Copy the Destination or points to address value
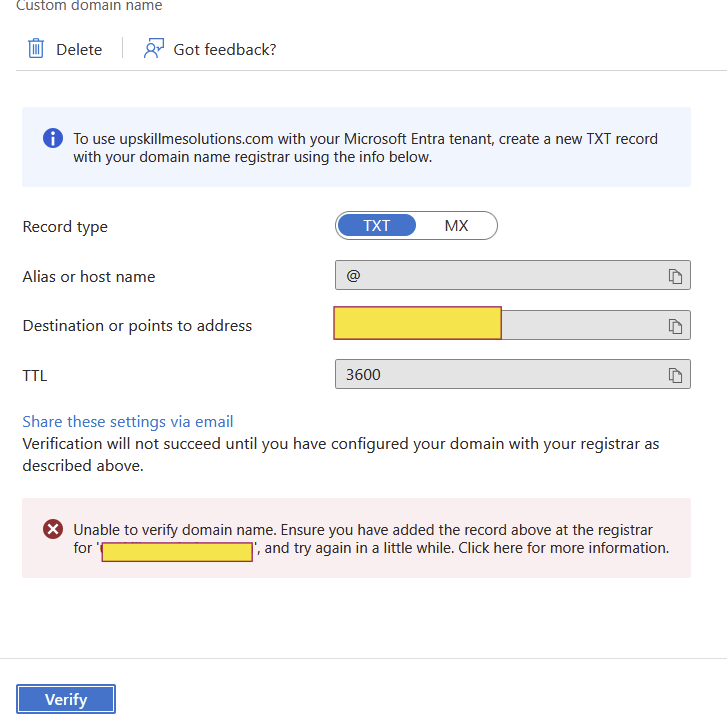Viewport: 727px width, 728px height. coord(675,326)
